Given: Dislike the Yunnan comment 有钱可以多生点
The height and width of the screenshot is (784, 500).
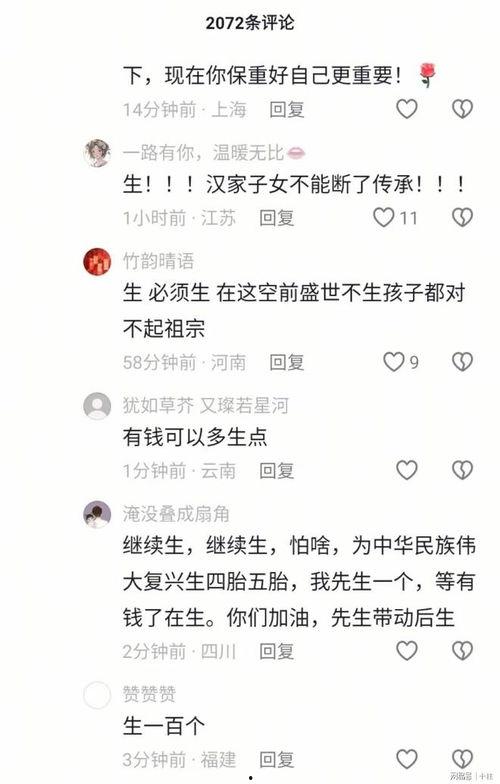Looking at the screenshot, I should click(462, 470).
